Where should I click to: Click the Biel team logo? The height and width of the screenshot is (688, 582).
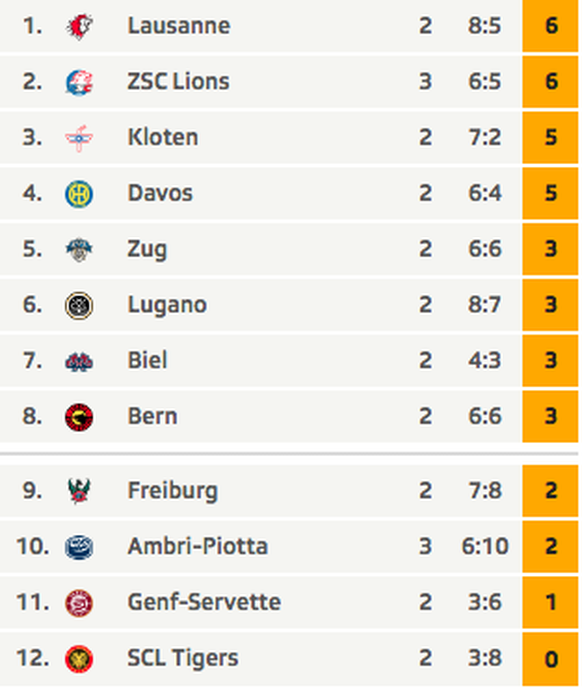pos(79,362)
